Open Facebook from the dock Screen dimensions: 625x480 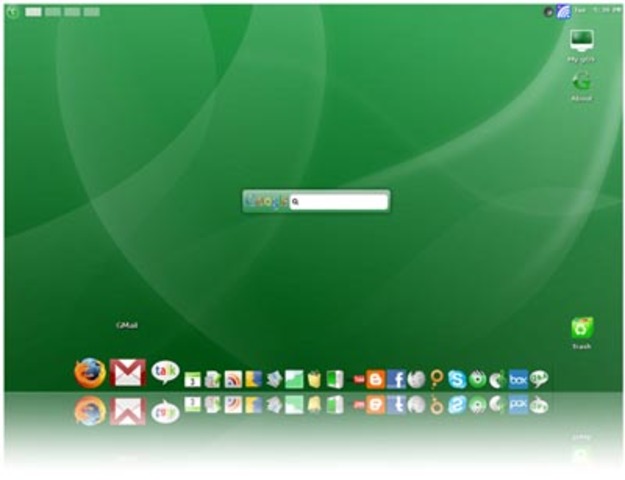396,379
